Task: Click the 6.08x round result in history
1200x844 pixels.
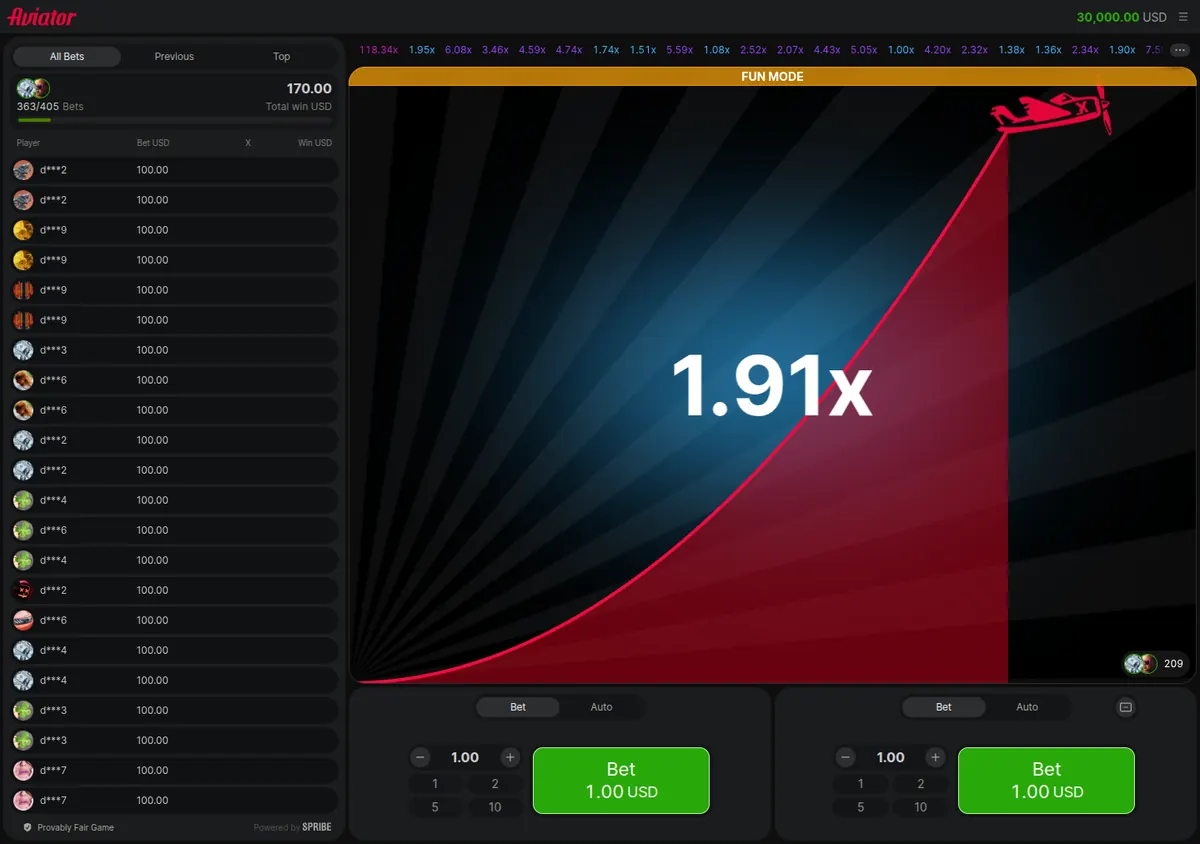Action: click(x=459, y=49)
